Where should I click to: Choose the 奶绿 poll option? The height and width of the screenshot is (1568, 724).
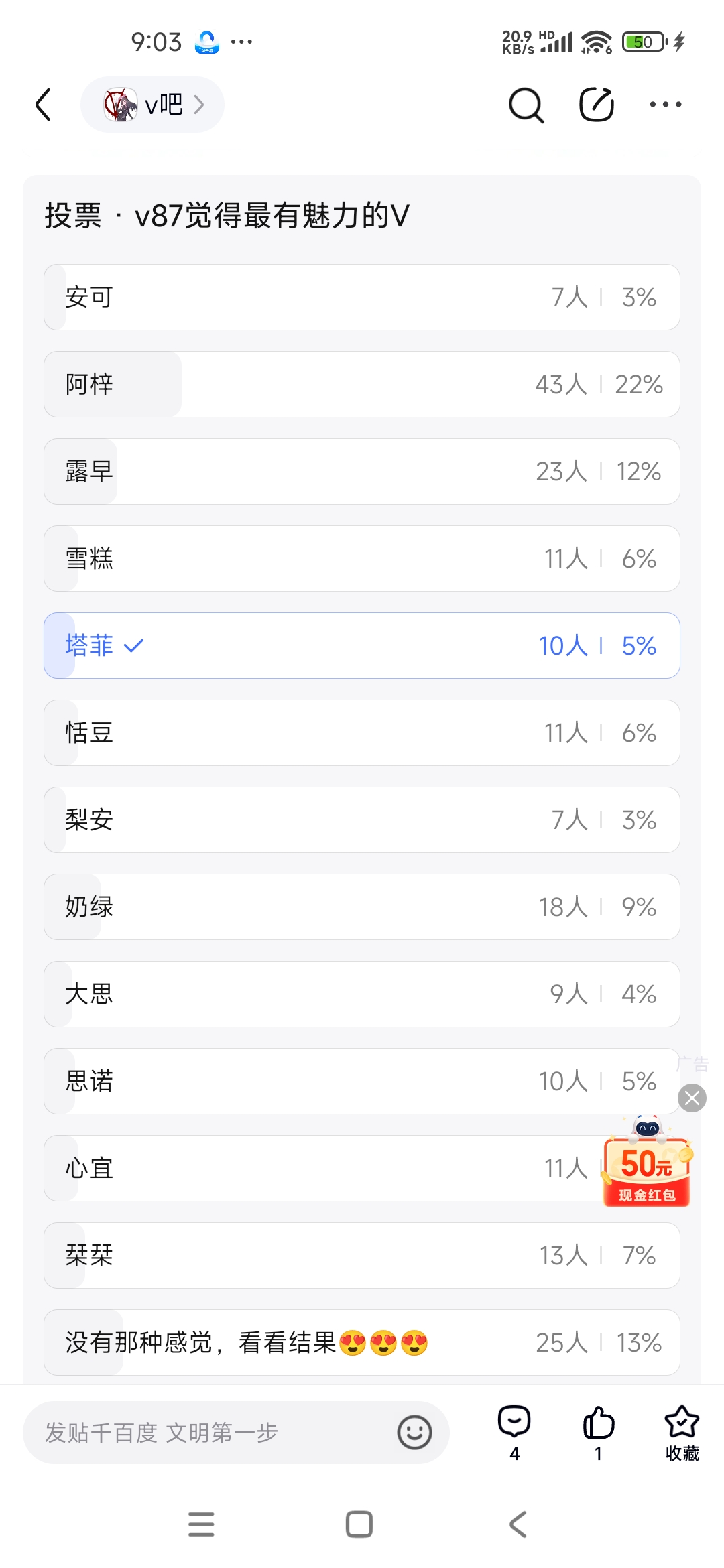tap(362, 907)
